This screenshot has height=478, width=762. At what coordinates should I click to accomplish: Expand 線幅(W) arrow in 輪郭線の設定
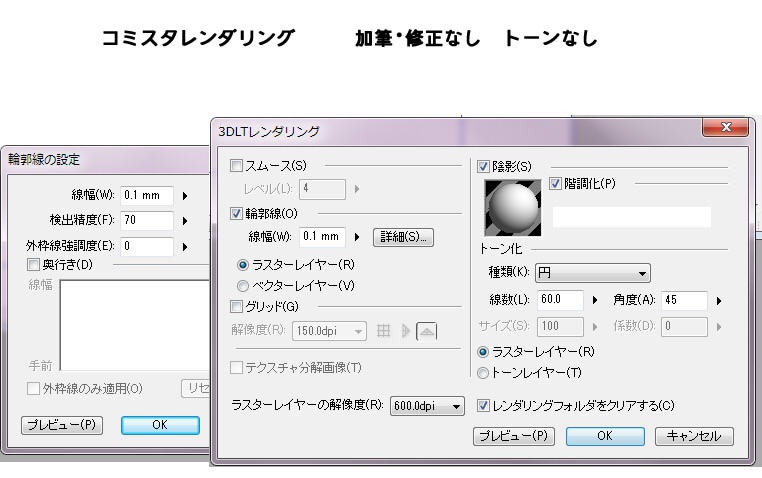click(x=185, y=196)
